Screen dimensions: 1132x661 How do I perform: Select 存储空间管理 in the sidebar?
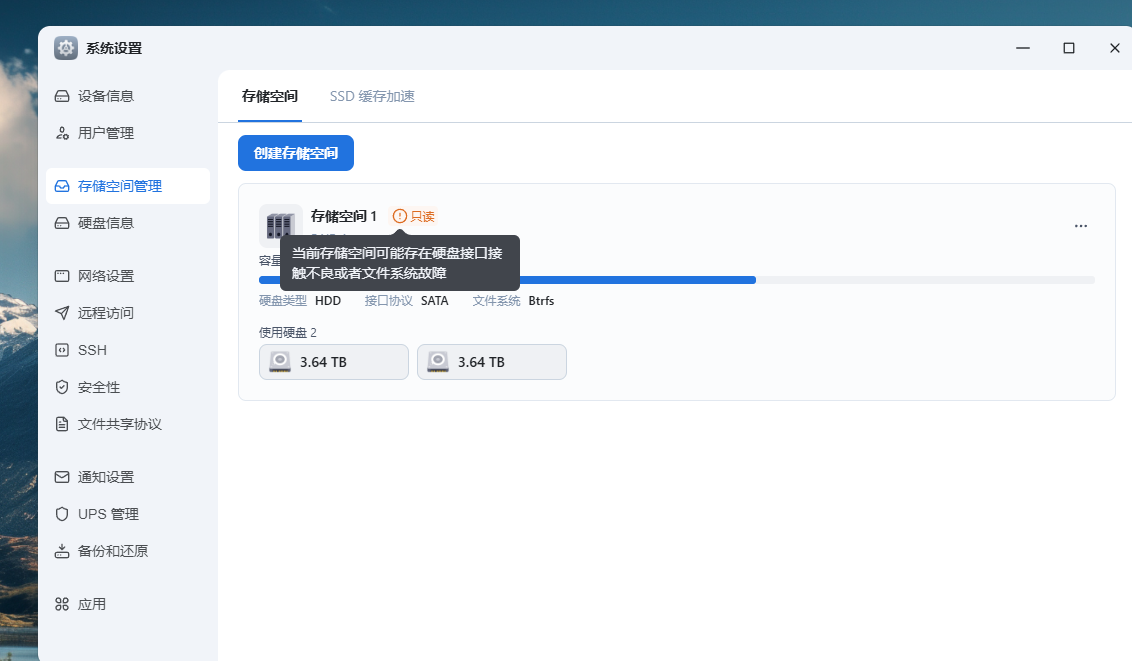point(128,186)
